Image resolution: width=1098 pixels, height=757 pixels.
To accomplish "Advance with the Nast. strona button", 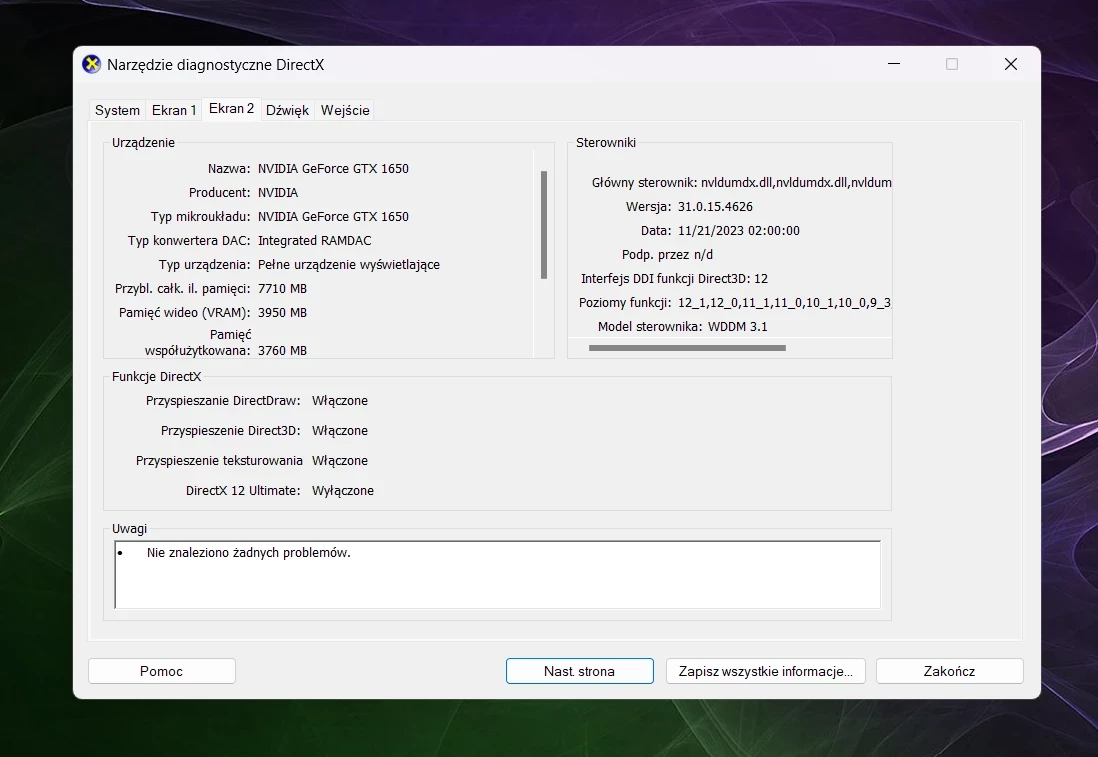I will point(579,671).
